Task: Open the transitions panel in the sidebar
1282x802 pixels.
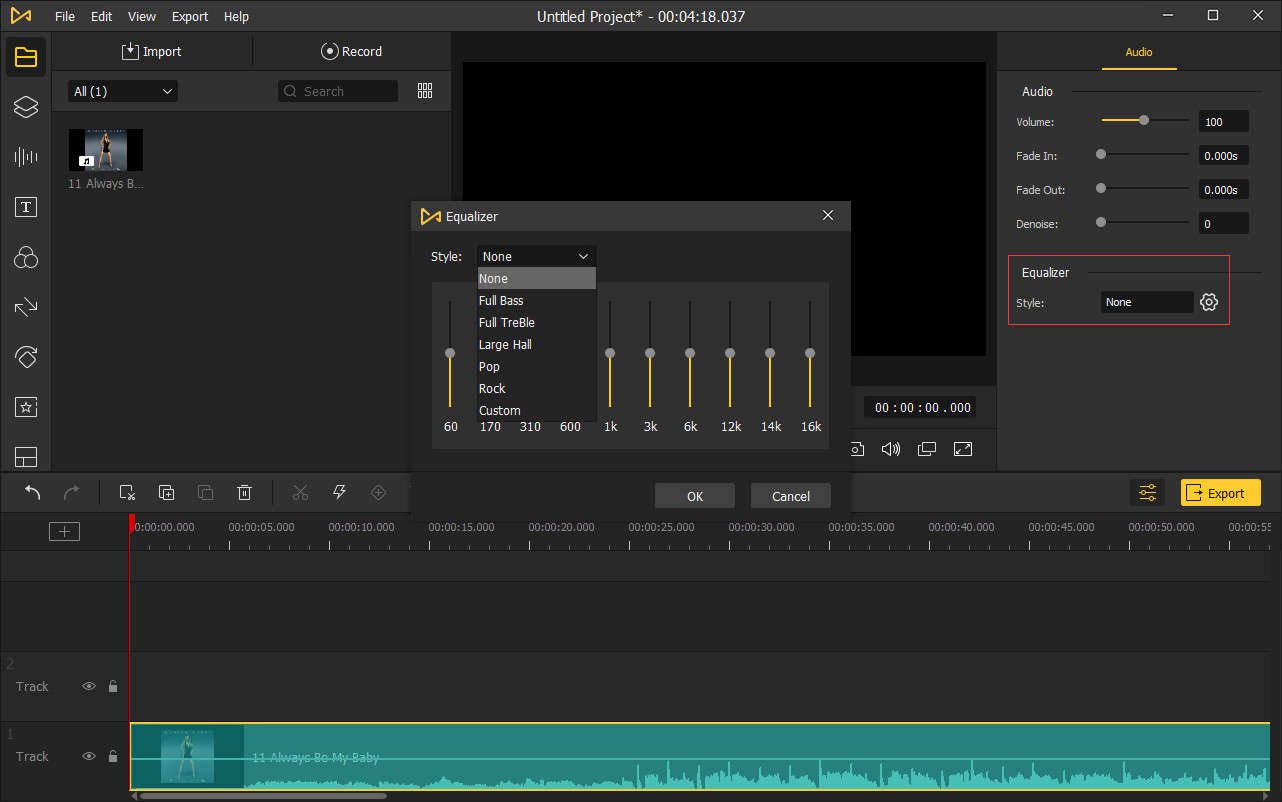Action: coord(26,307)
